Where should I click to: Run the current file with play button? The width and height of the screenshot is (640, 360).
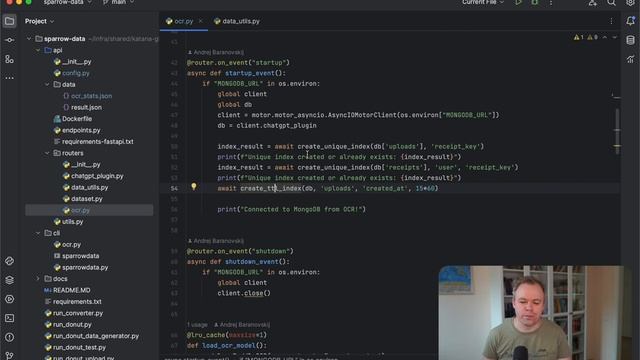pyautogui.click(x=518, y=2)
